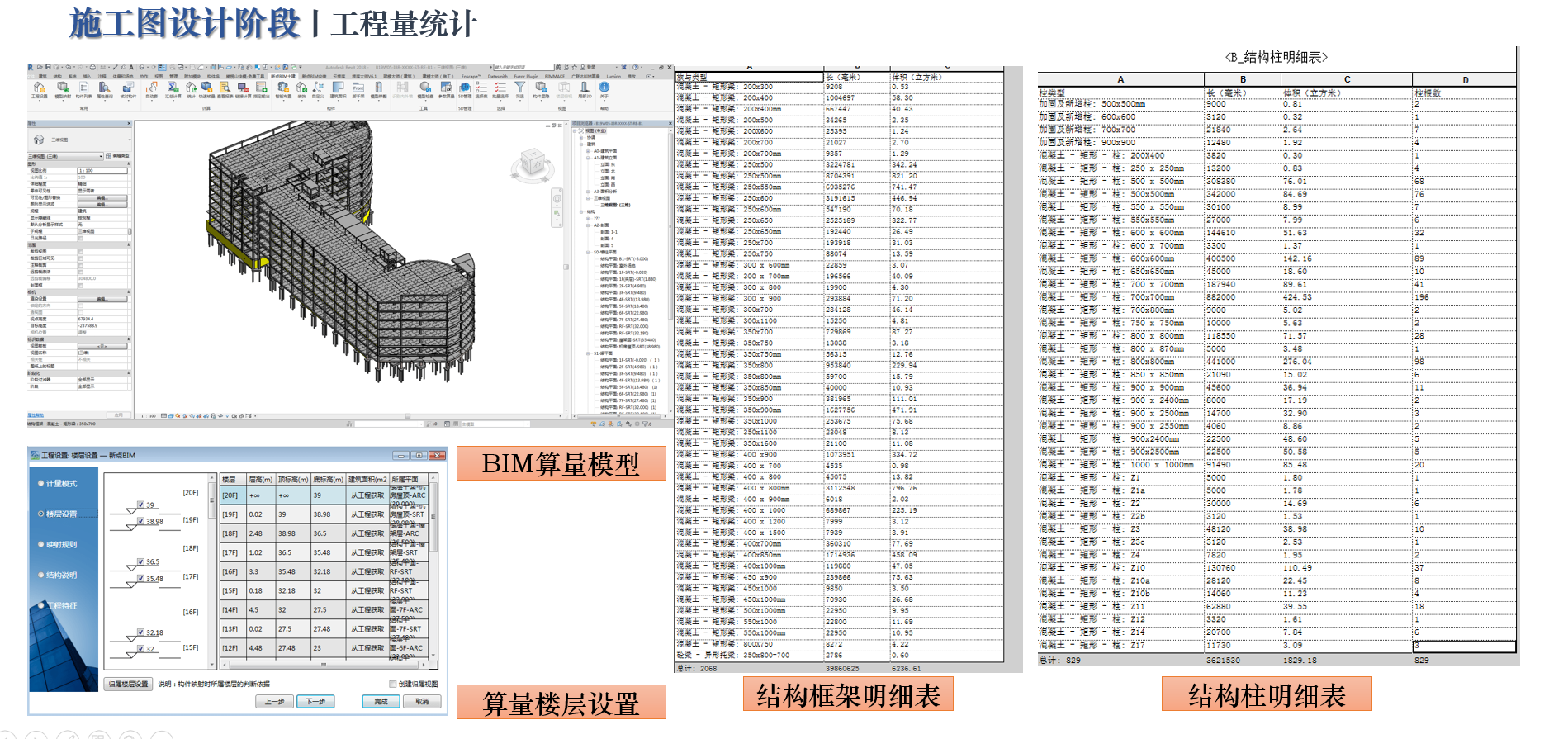Collapse the 结构 node in the project browser

pyautogui.click(x=581, y=212)
